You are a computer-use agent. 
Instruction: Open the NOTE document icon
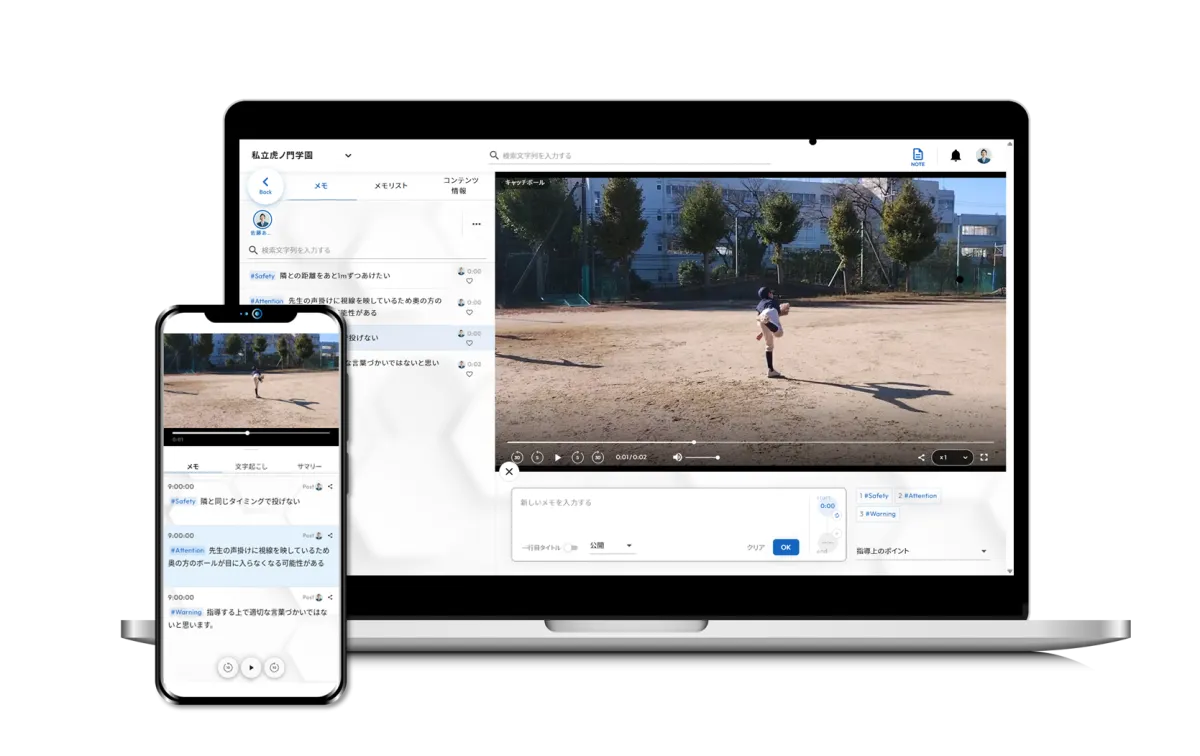[x=917, y=155]
